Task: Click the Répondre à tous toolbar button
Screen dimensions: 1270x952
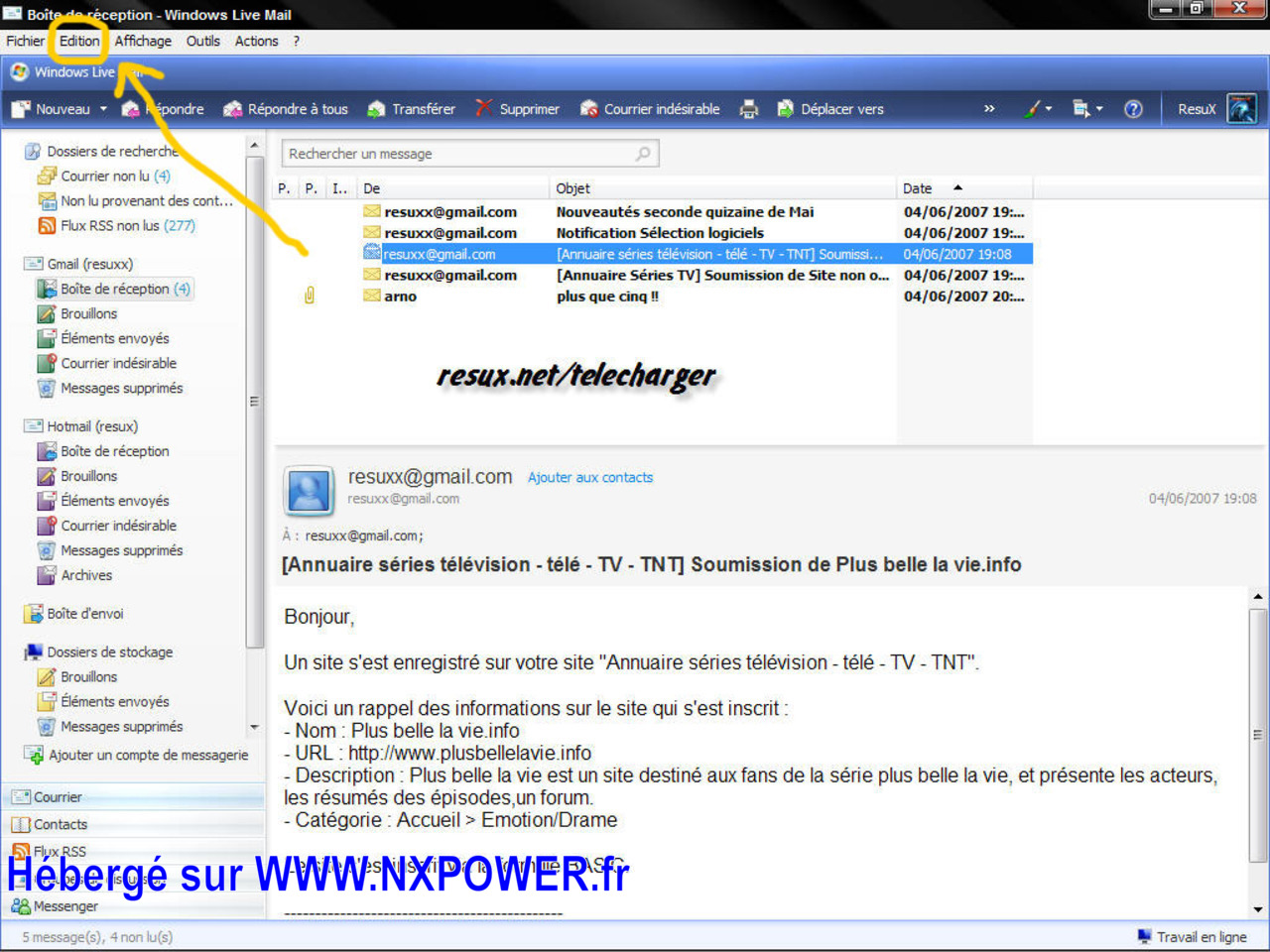Action: pyautogui.click(x=286, y=109)
